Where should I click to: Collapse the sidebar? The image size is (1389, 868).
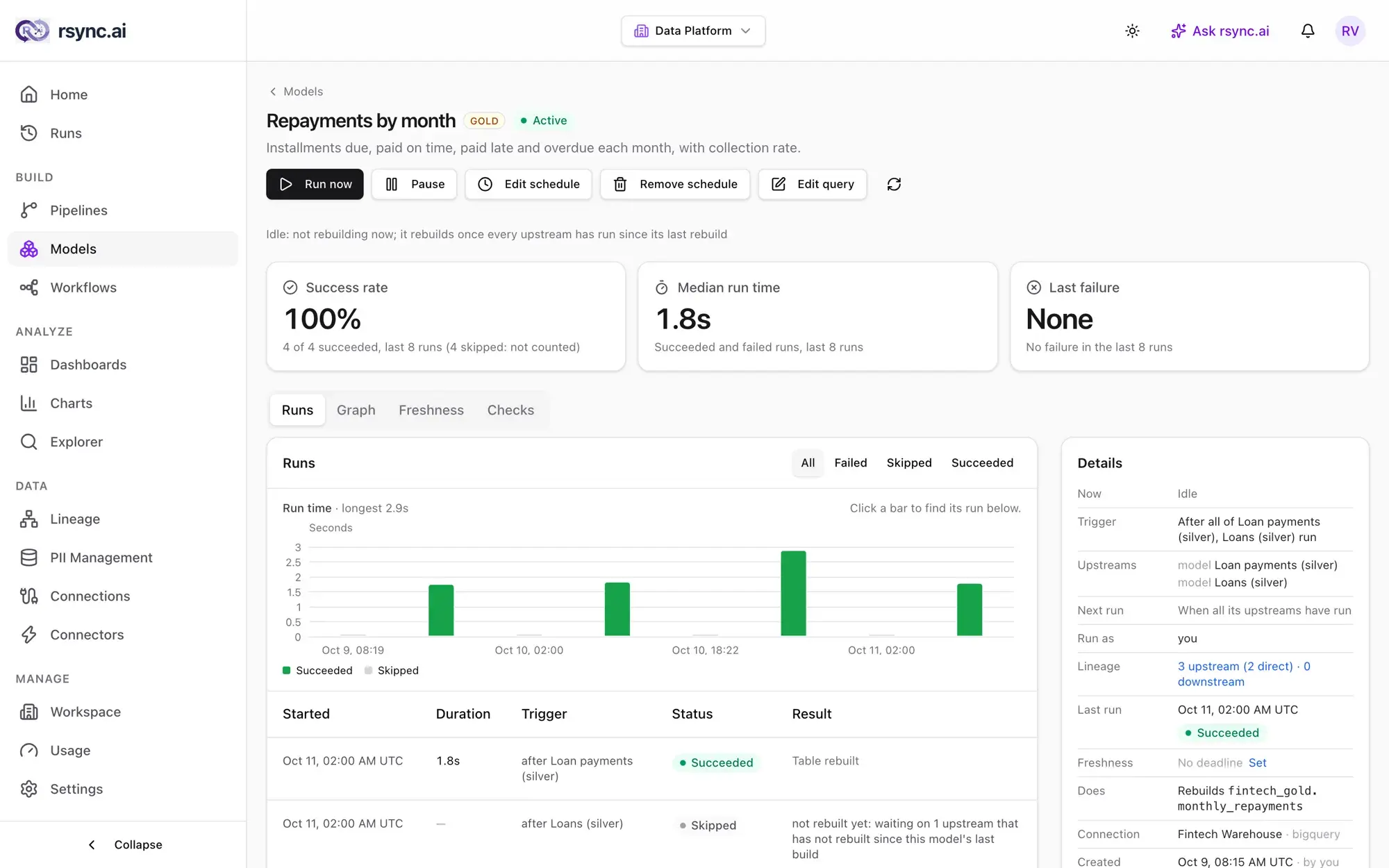click(x=123, y=844)
